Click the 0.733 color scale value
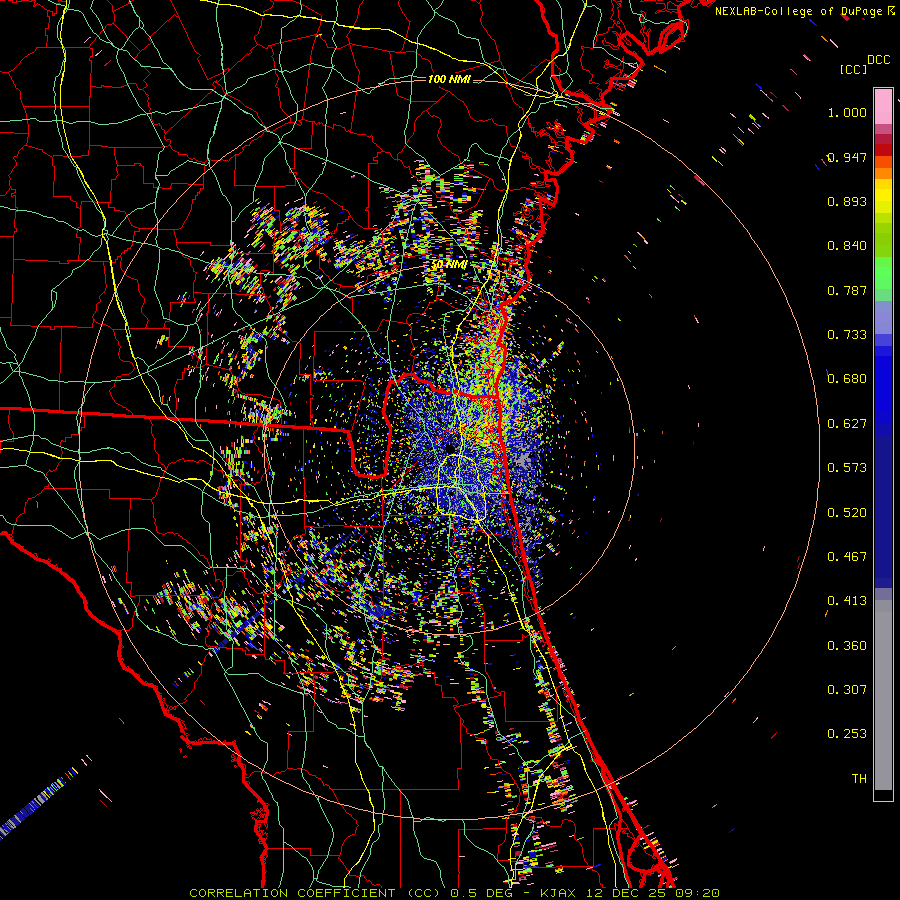 (847, 335)
